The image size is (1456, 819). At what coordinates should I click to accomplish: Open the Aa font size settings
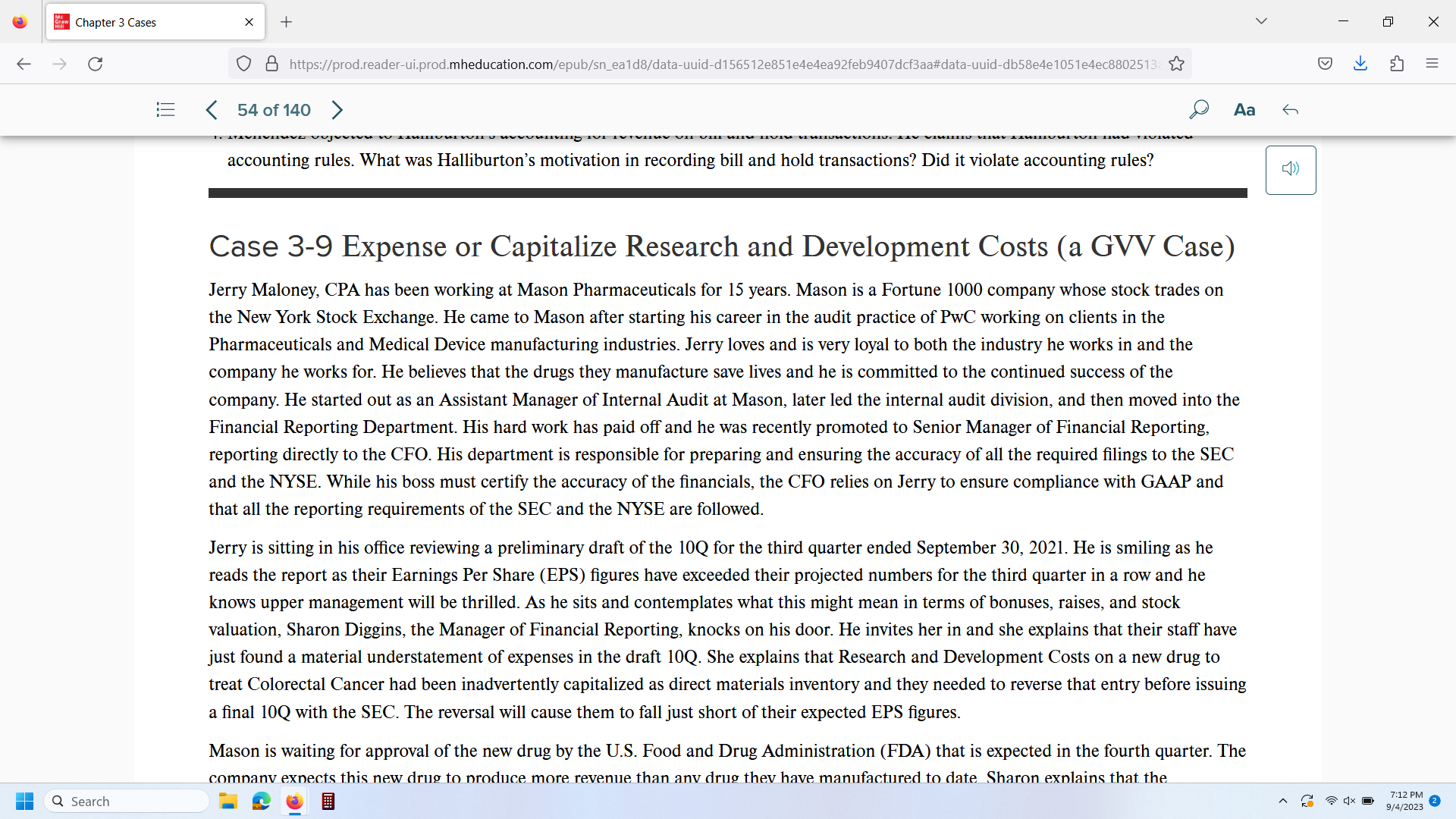[x=1244, y=110]
